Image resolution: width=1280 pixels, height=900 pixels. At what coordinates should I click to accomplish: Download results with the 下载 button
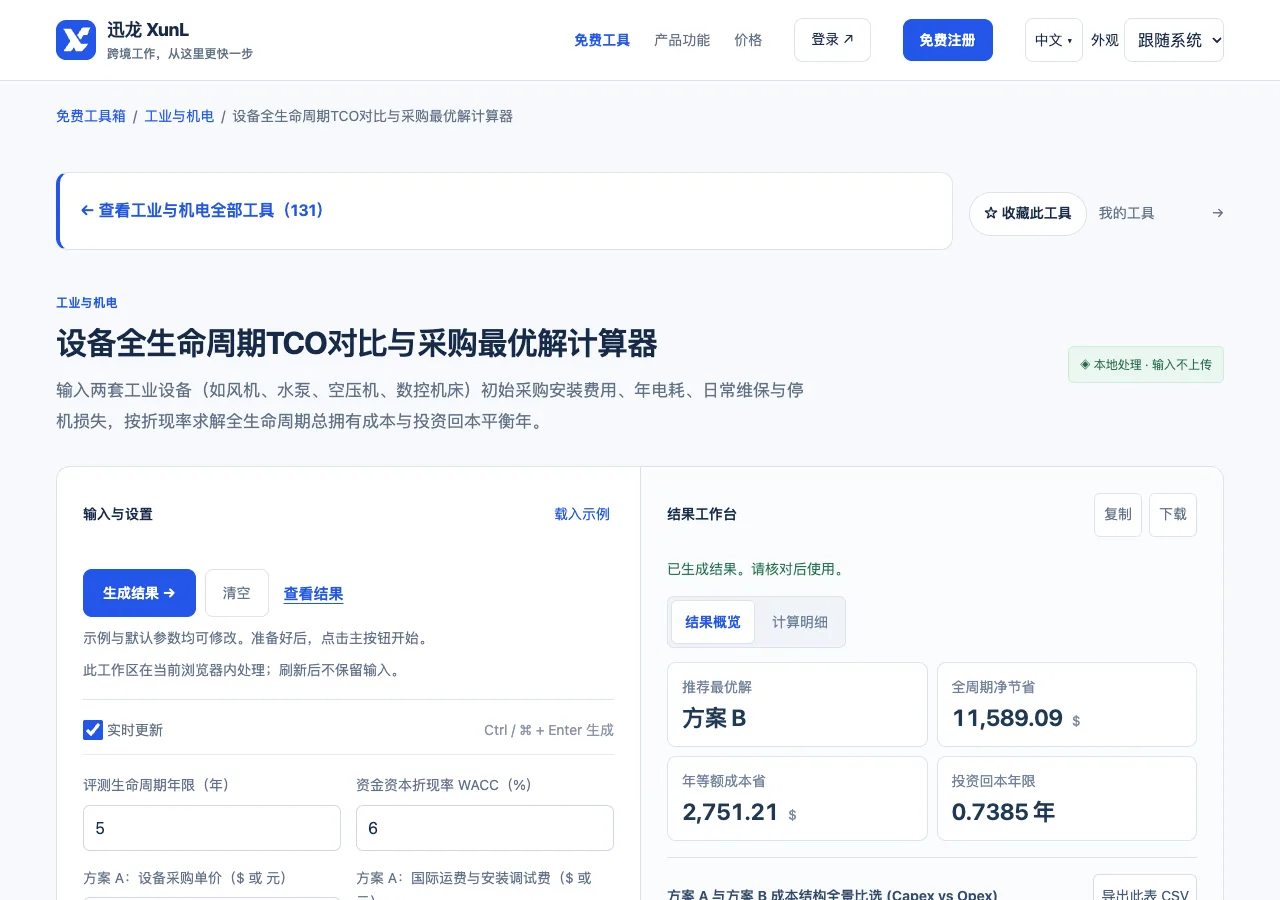[1173, 514]
